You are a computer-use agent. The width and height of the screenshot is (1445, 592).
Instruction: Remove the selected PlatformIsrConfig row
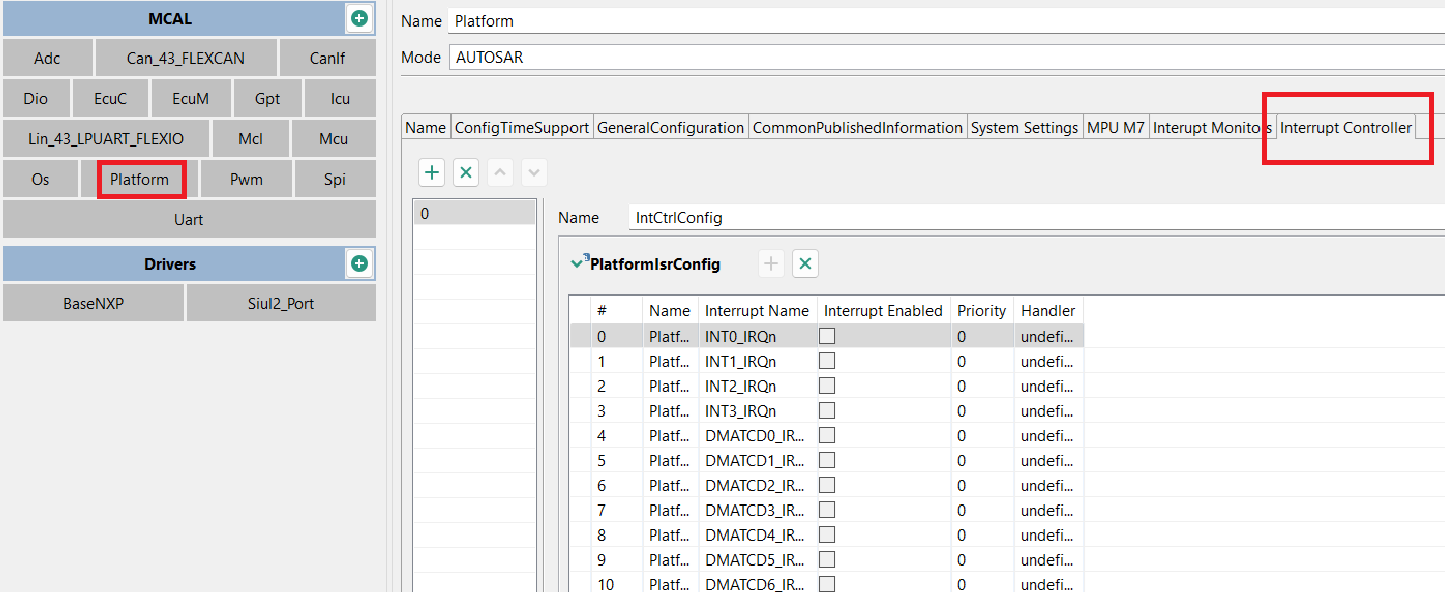[x=805, y=264]
